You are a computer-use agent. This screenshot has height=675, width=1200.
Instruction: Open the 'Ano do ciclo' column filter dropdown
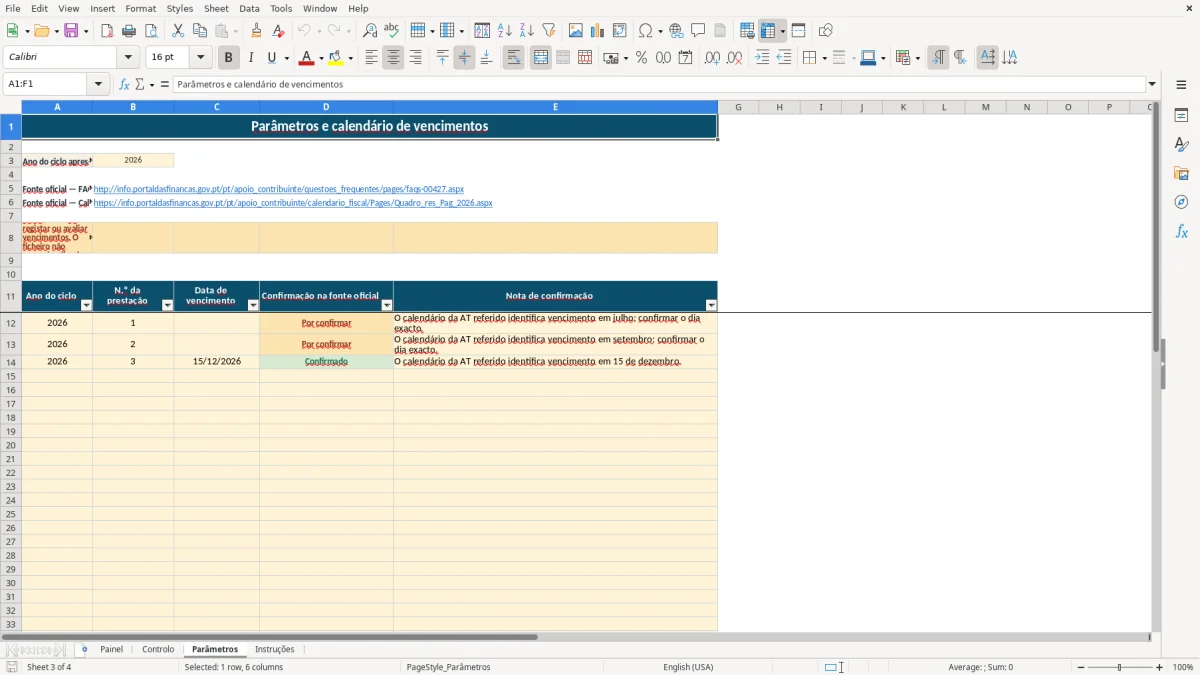[x=86, y=305]
